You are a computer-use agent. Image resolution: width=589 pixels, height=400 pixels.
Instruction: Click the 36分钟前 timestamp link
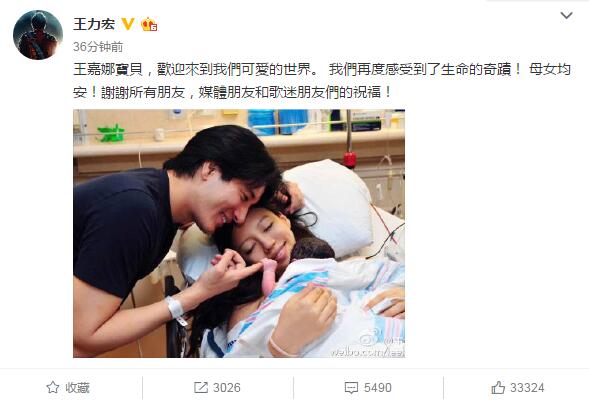(98, 47)
